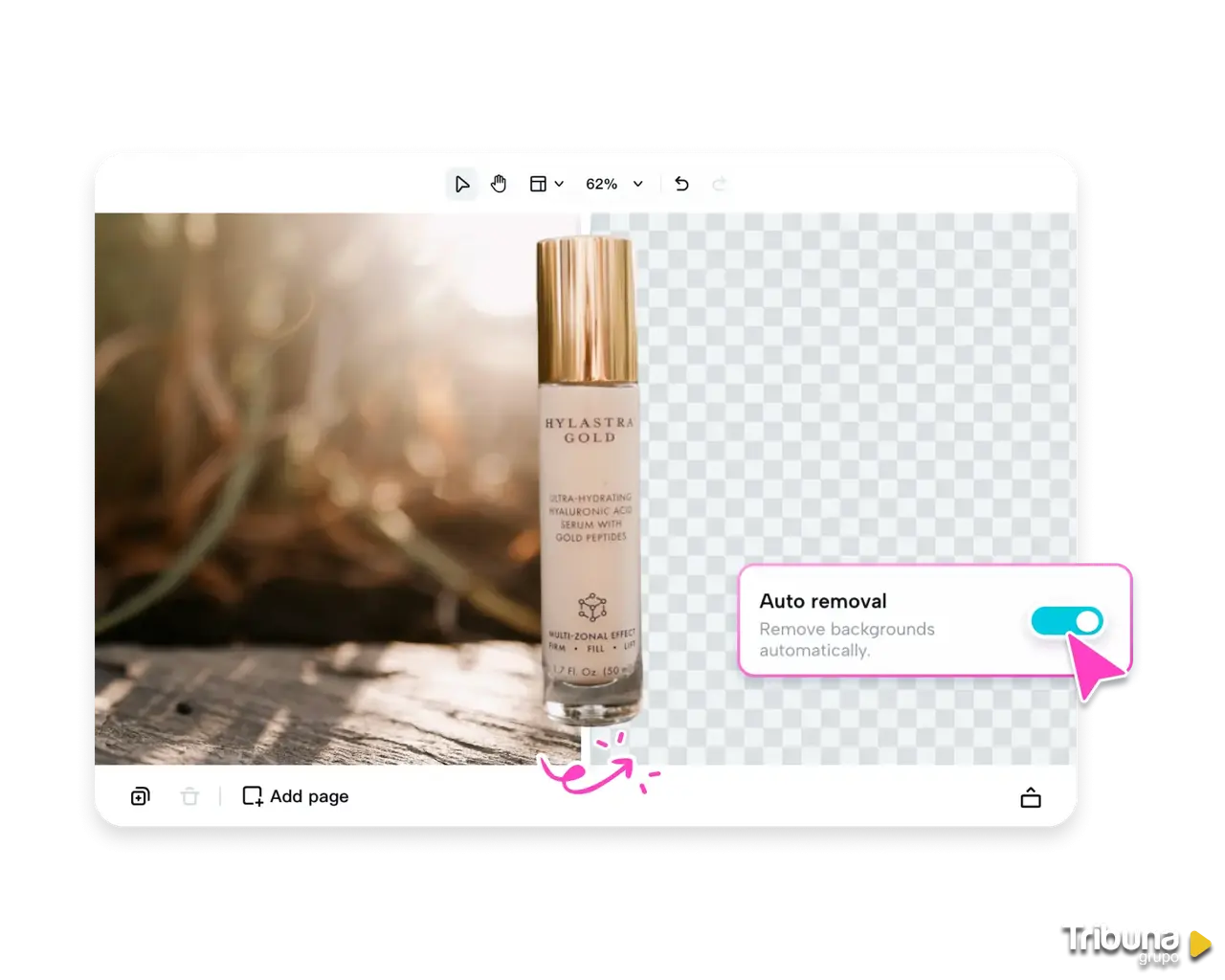
Task: Activate the hand pan tool
Action: 499,184
